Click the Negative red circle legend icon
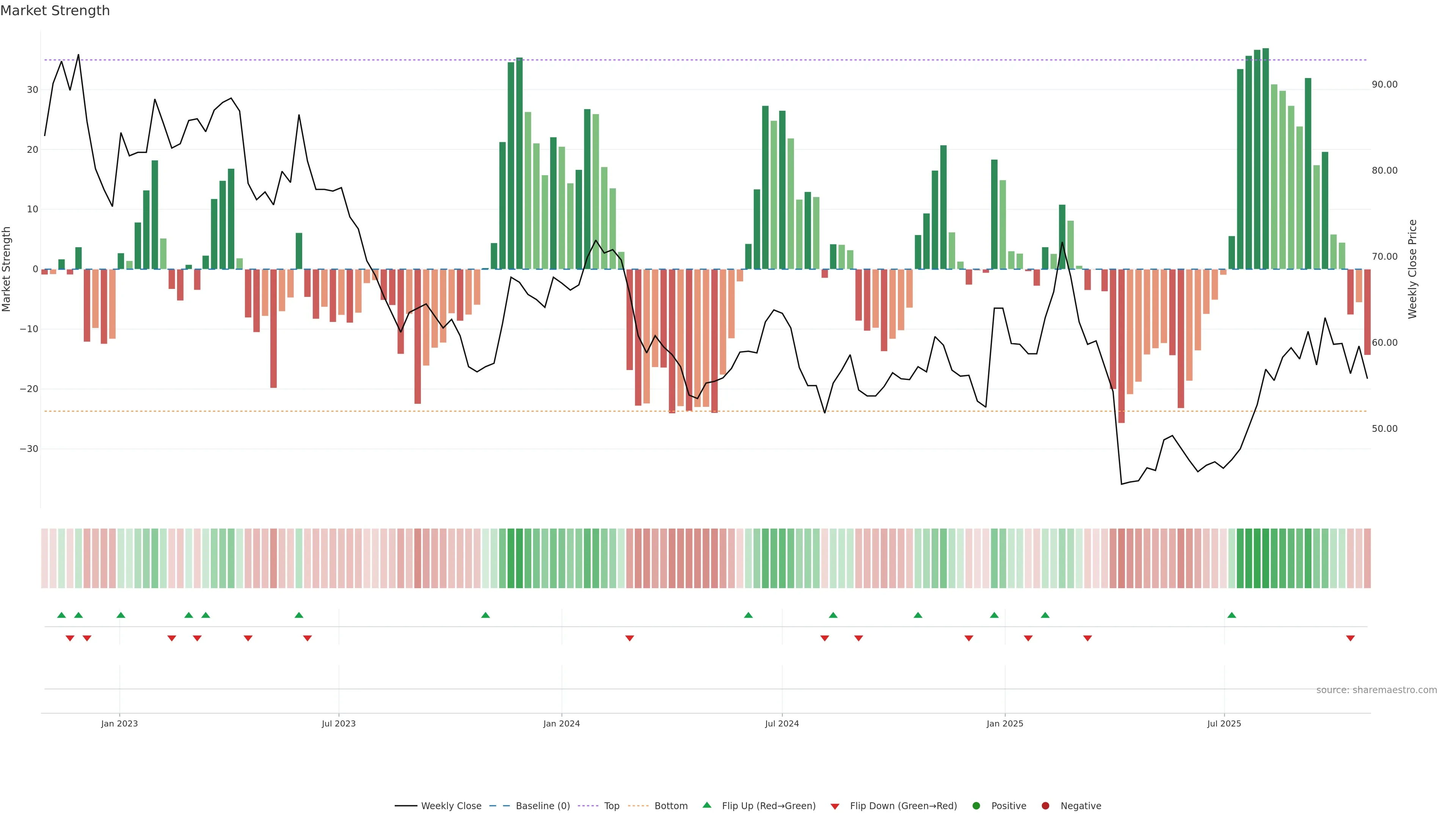Screen dimensions: 1456x819 pos(1045,805)
